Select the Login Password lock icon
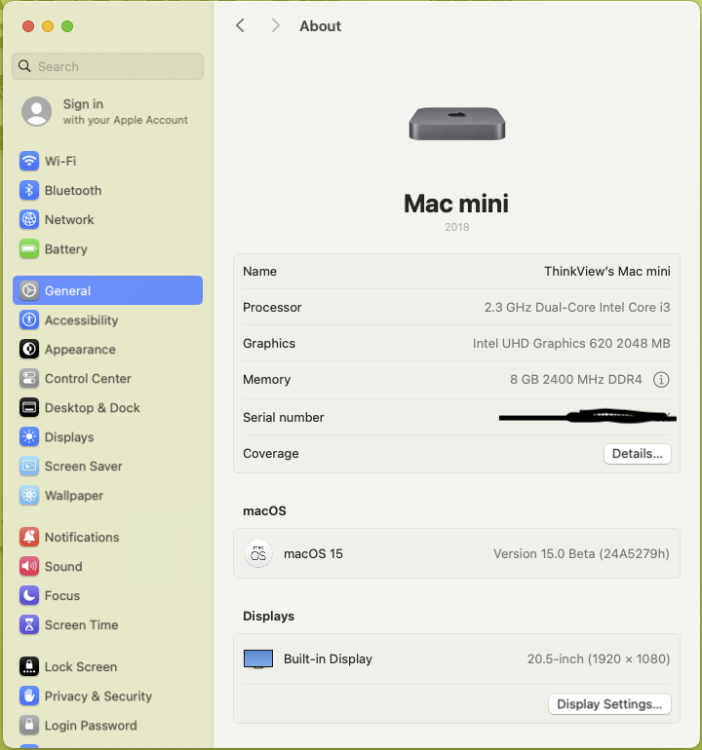Screen dimensions: 702x750 point(29,725)
